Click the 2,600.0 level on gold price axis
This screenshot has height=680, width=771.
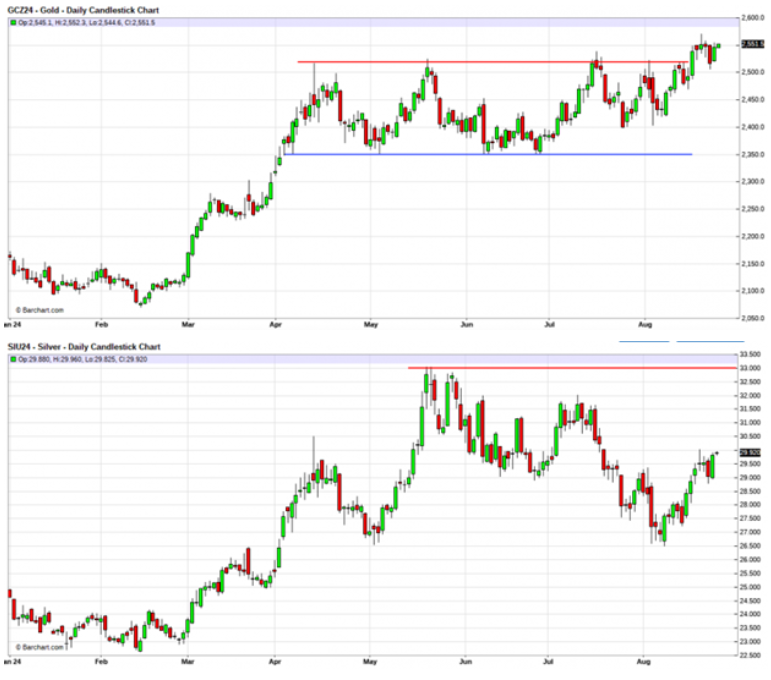pos(753,18)
